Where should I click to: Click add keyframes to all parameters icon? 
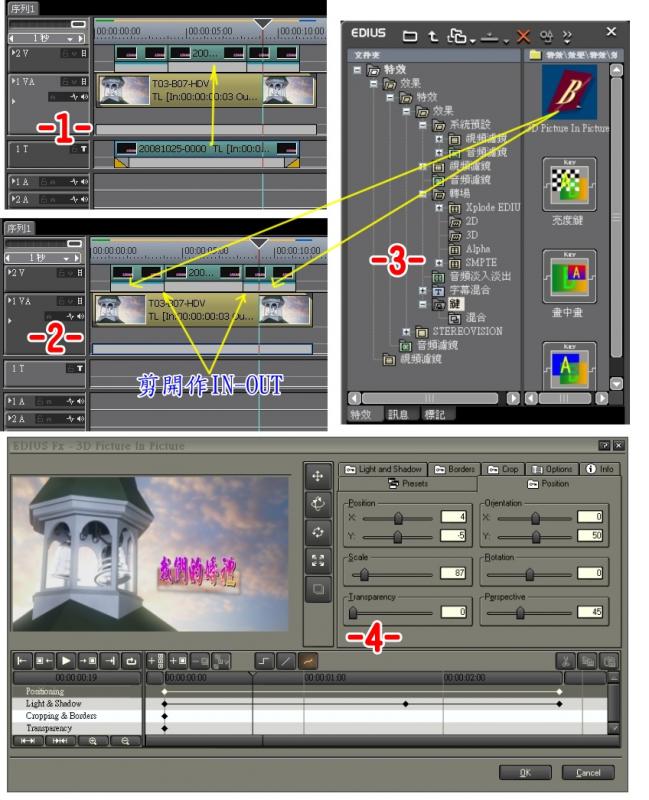155,661
